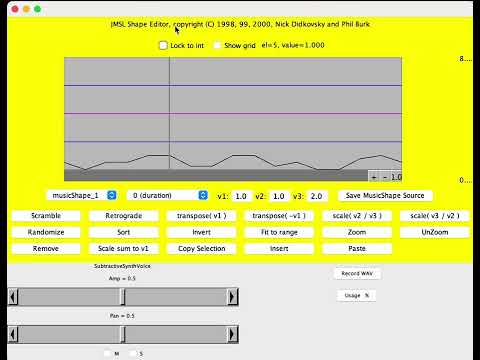Tick the S checkbox below Pan slider
This screenshot has width=480, height=360.
click(x=133, y=353)
